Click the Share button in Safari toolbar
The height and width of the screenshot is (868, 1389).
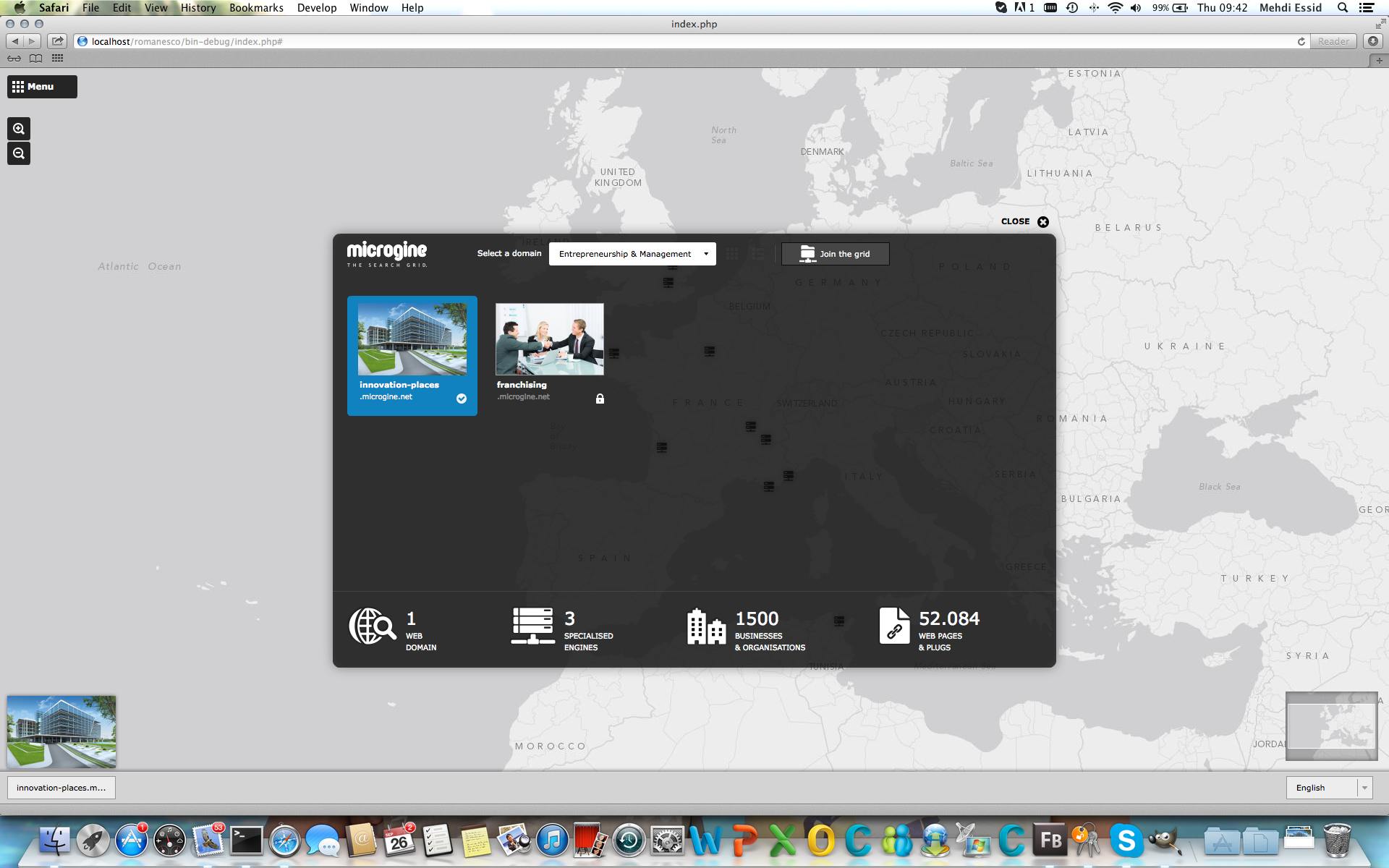pos(58,41)
